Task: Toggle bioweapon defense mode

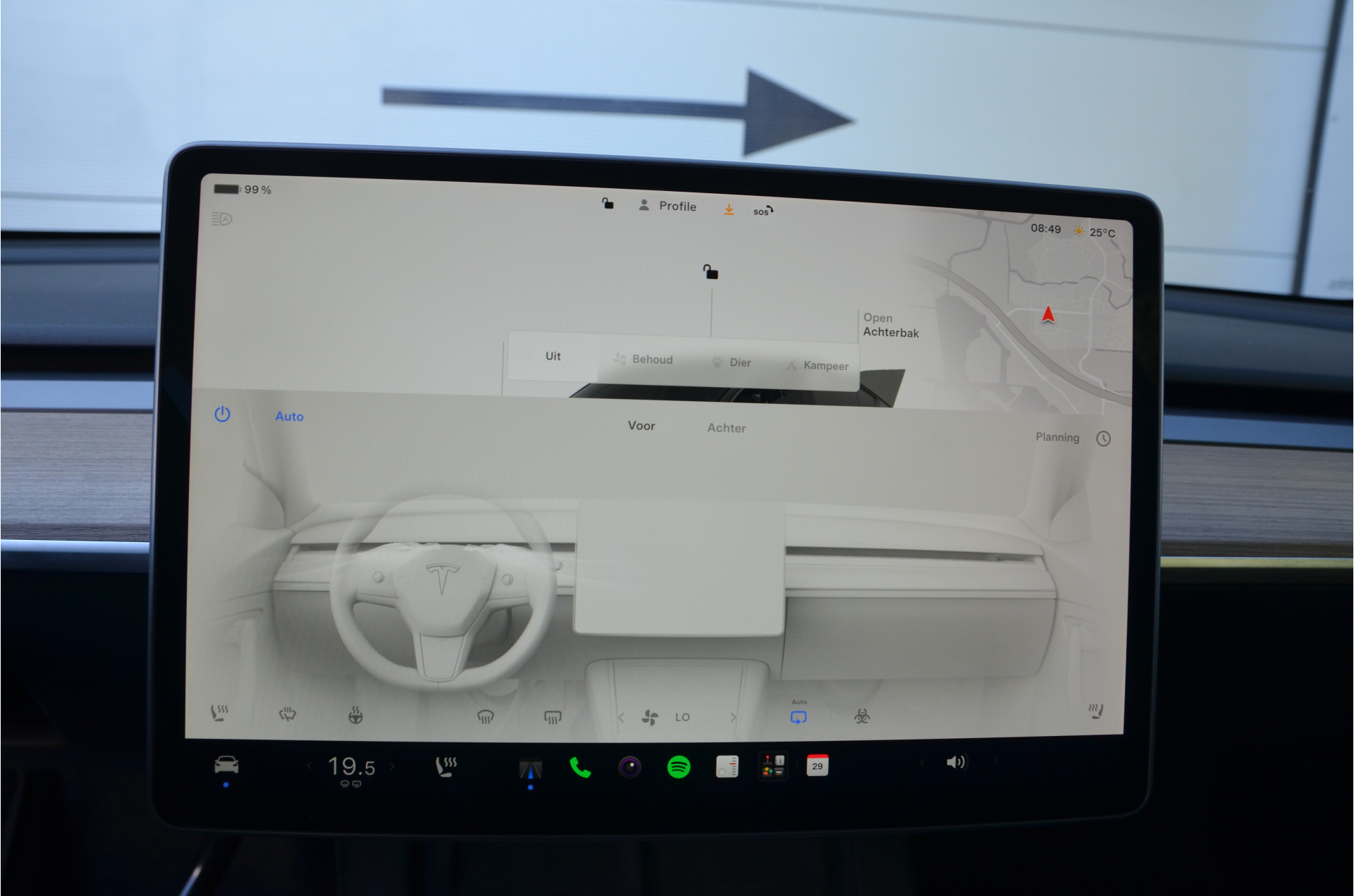Action: tap(862, 717)
